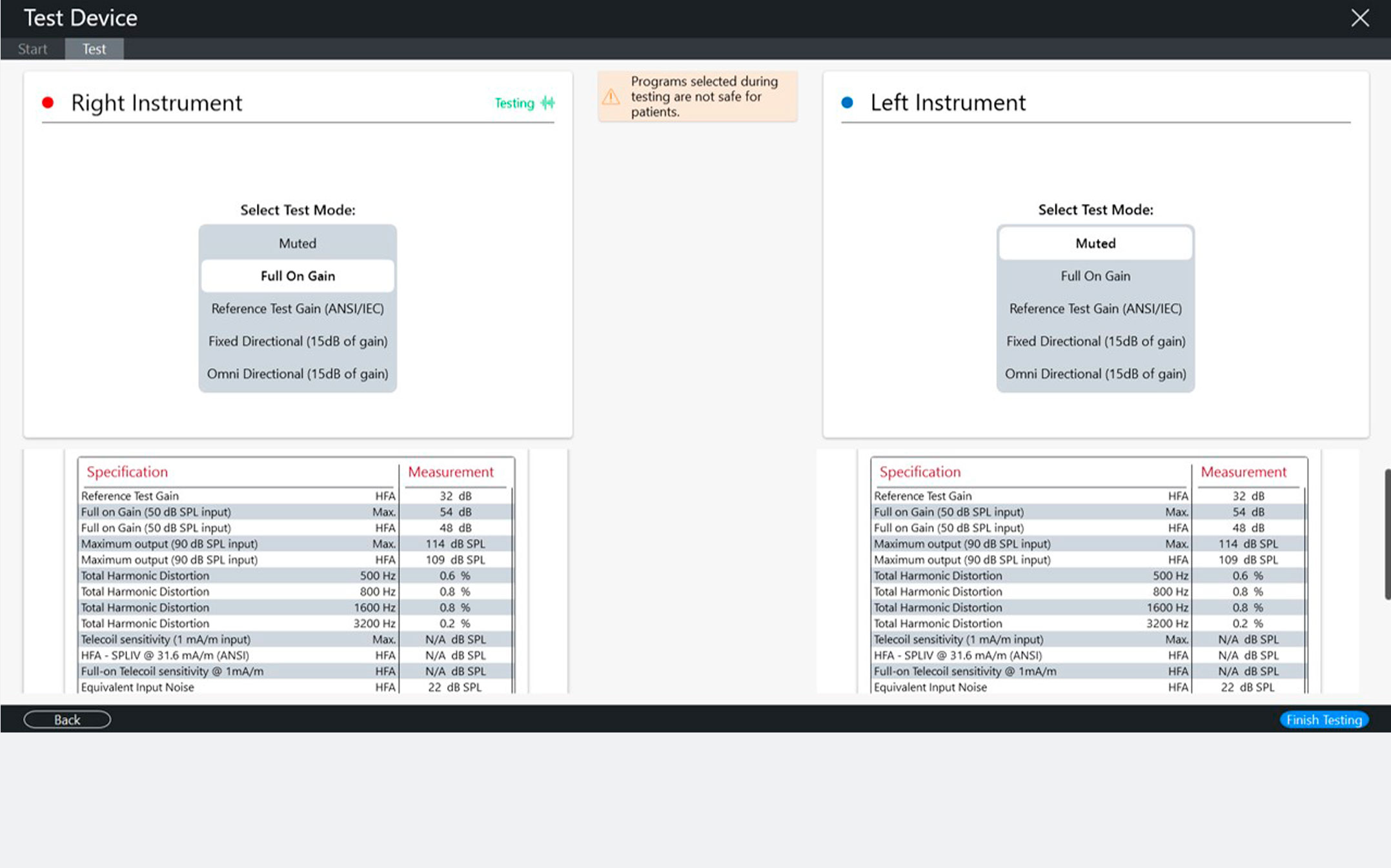
Task: Select Full On Gain for Right Instrument
Action: (298, 276)
